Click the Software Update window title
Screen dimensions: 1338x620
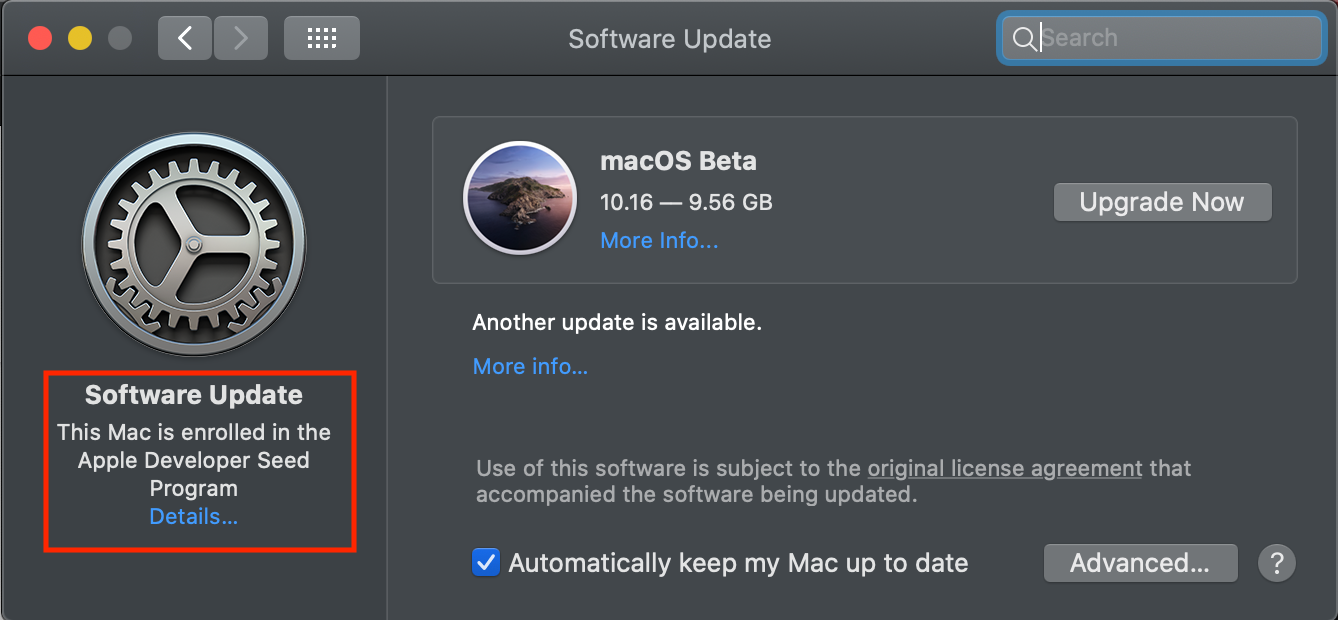669,39
